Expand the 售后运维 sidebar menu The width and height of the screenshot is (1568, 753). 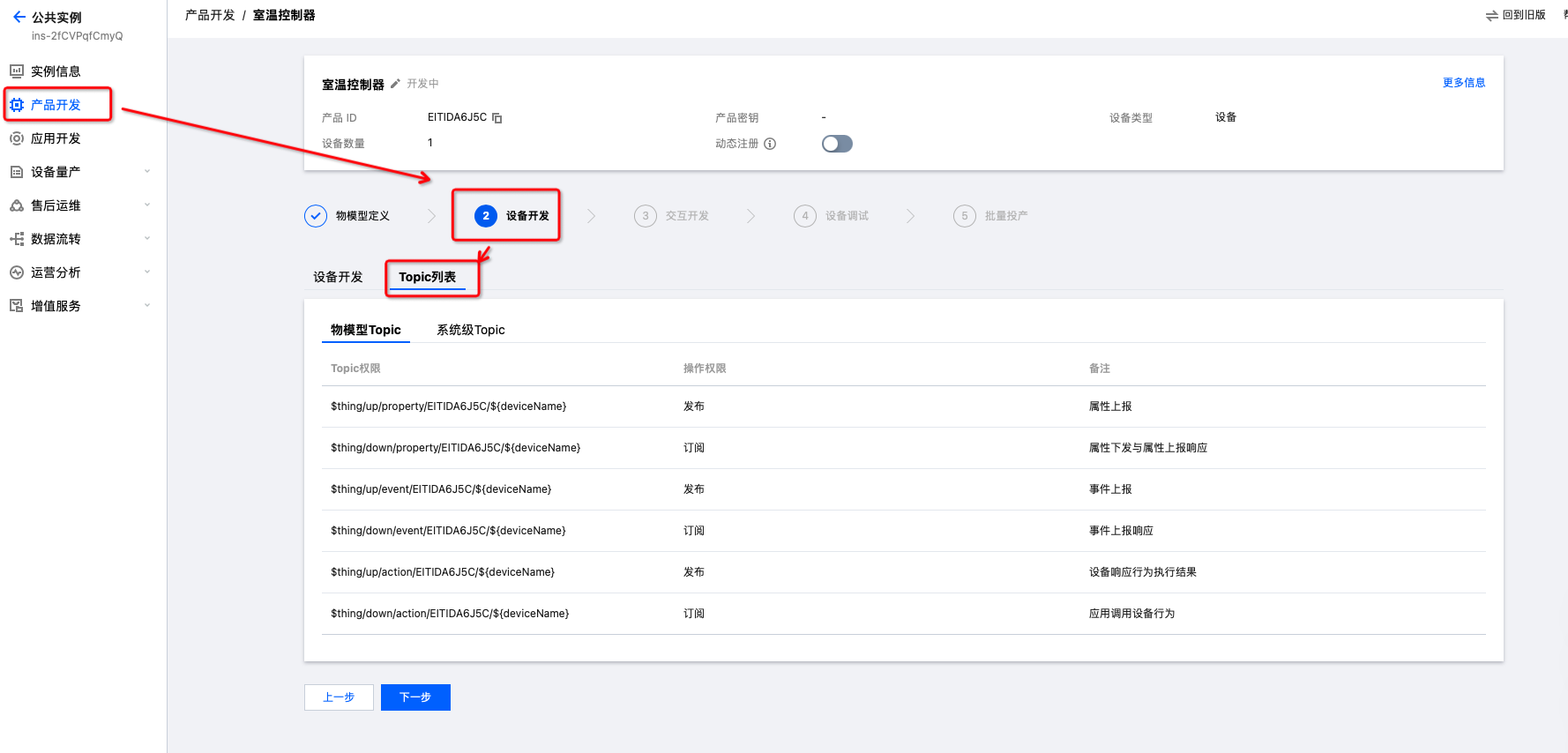pyautogui.click(x=147, y=205)
